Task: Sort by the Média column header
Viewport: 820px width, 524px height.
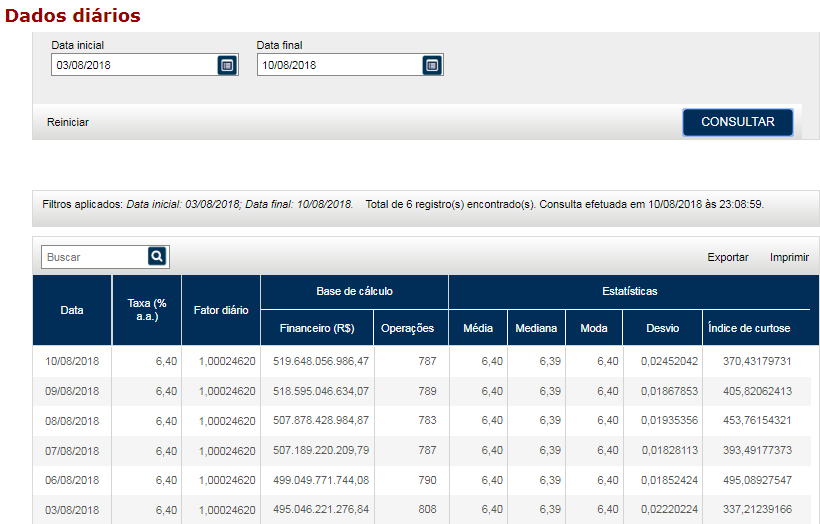Action: point(478,328)
